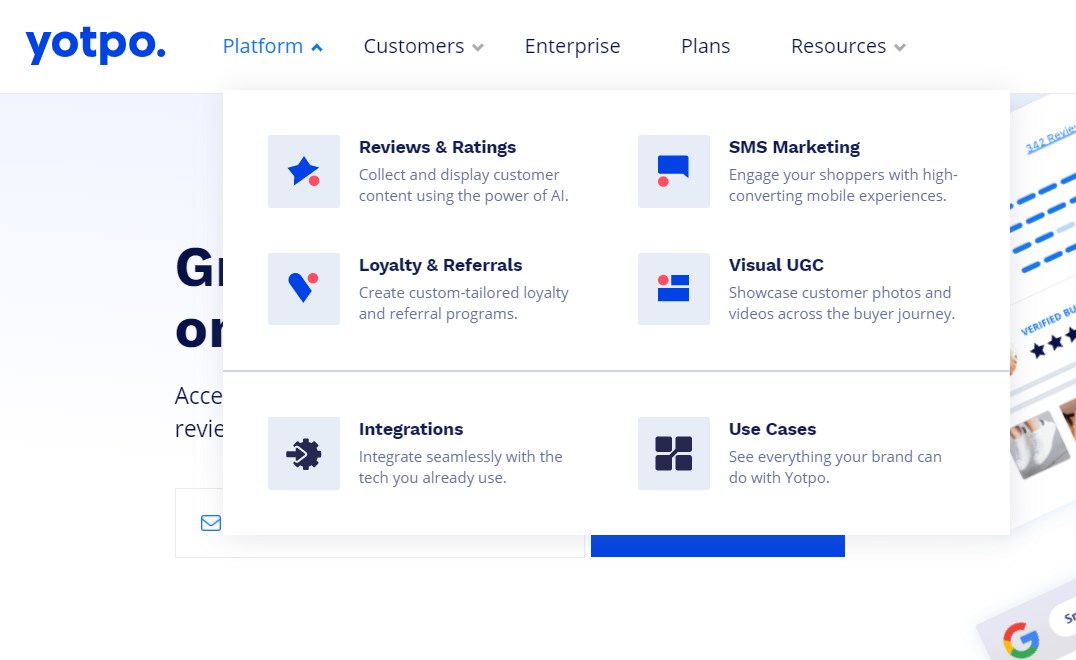The width and height of the screenshot is (1076, 660).
Task: Open the Plans page
Action: tap(705, 46)
